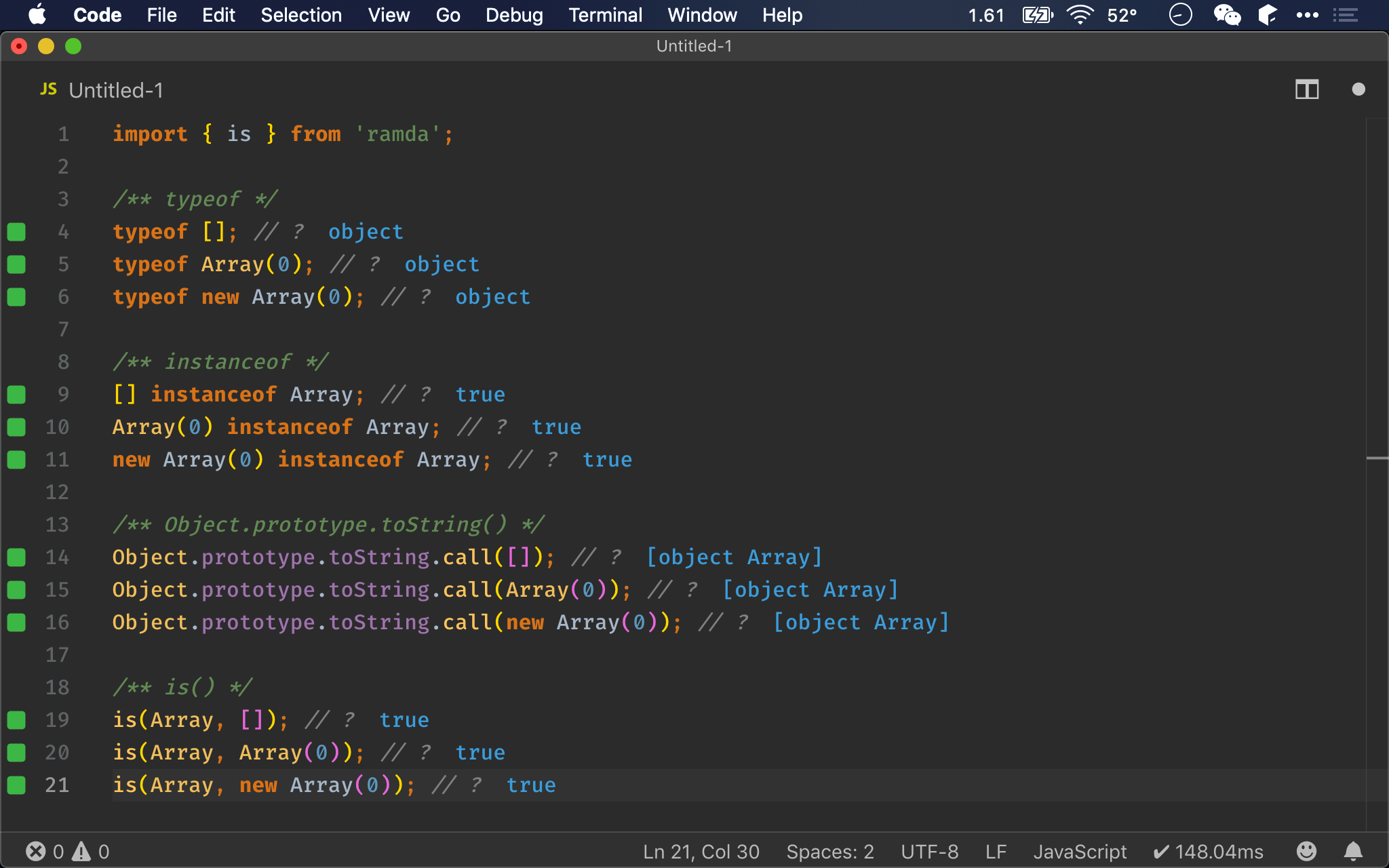Open the Debug menu

click(x=514, y=14)
